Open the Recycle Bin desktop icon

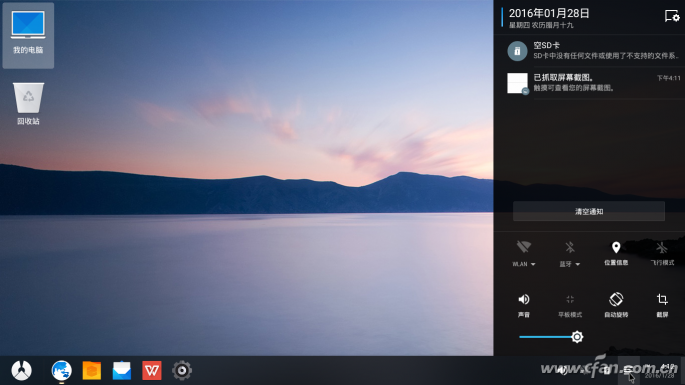[28, 103]
